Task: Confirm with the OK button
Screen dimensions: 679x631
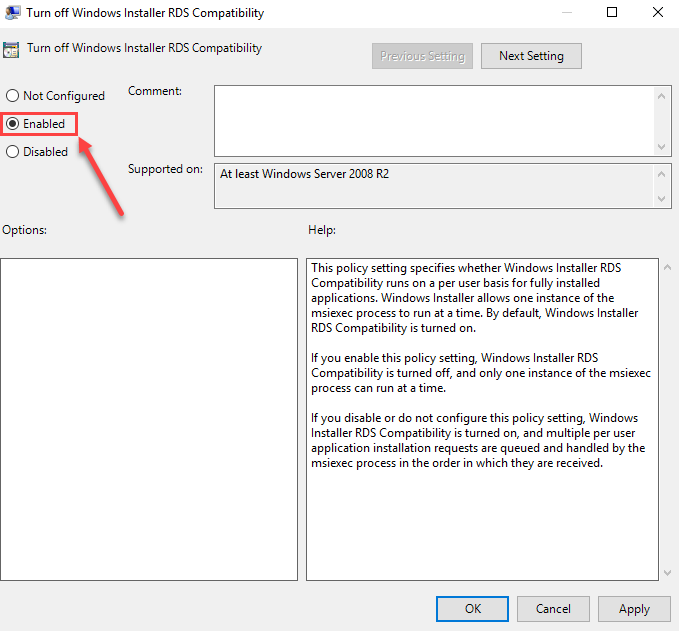Action: [x=472, y=608]
